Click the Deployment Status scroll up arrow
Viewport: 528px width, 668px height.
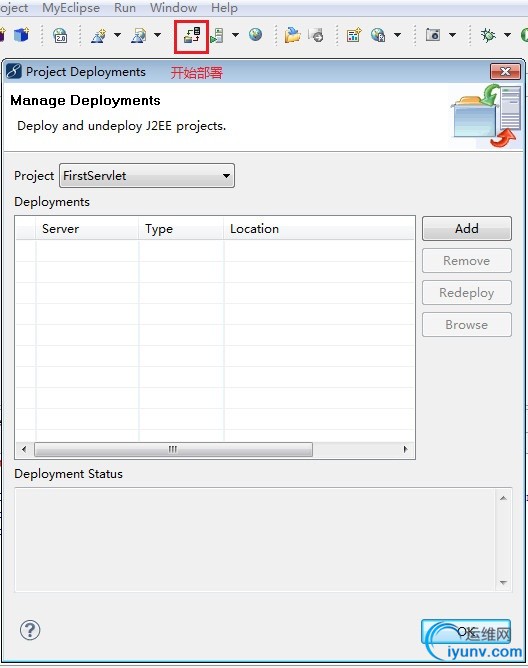click(503, 498)
